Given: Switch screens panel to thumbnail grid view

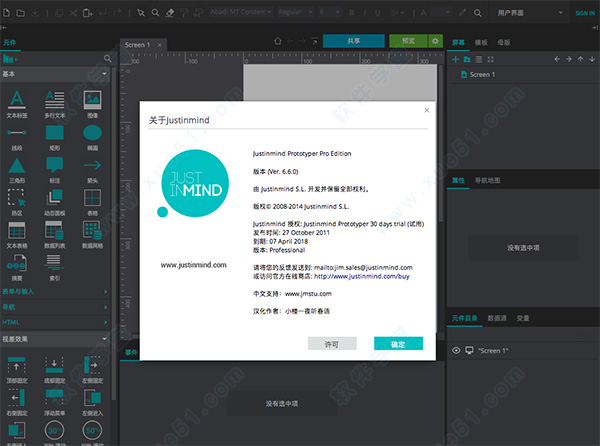Looking at the screenshot, I should point(491,59).
